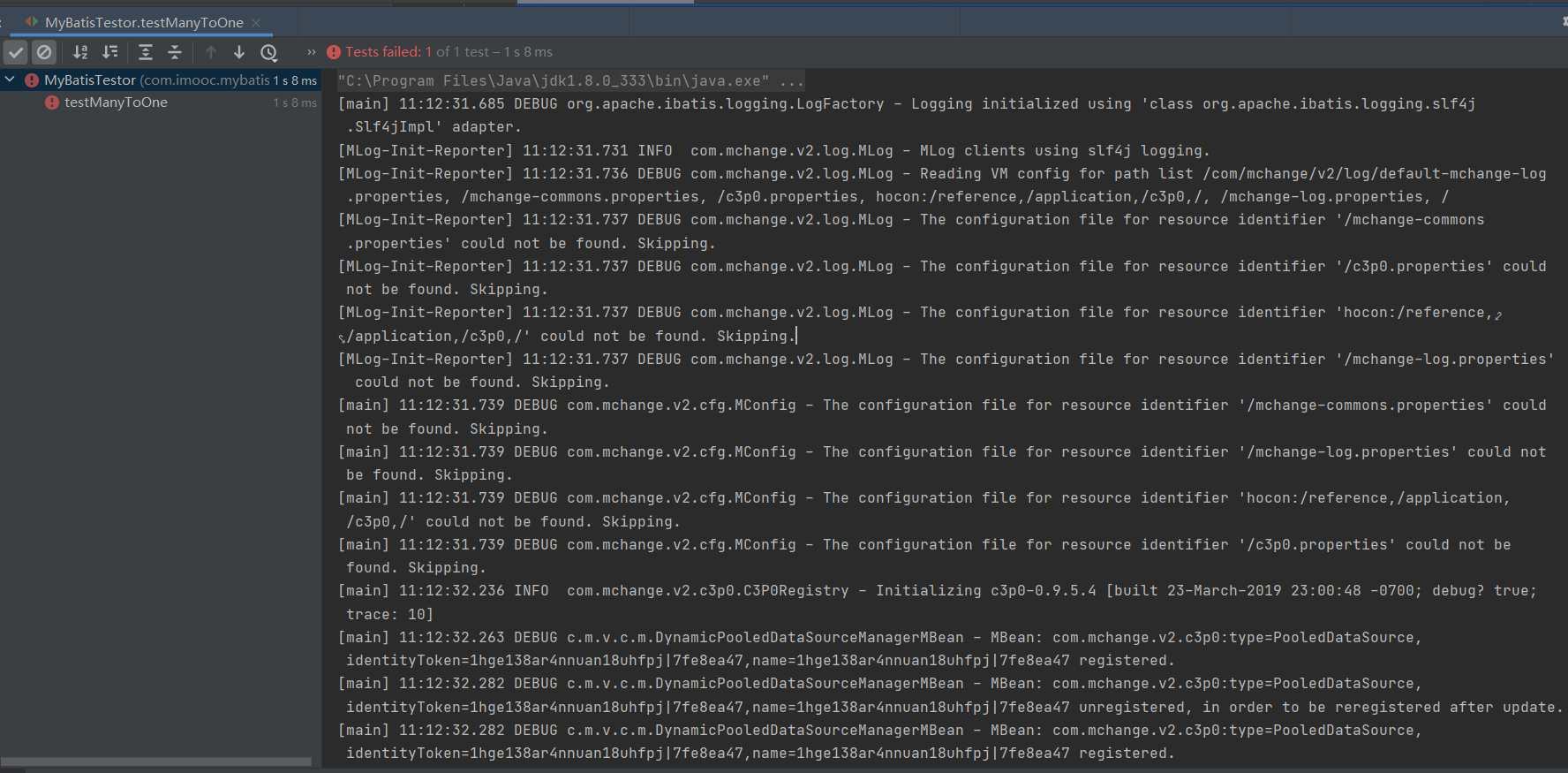Sort tests alphabetically with a-z icon
The width and height of the screenshot is (1568, 773).
pyautogui.click(x=80, y=52)
